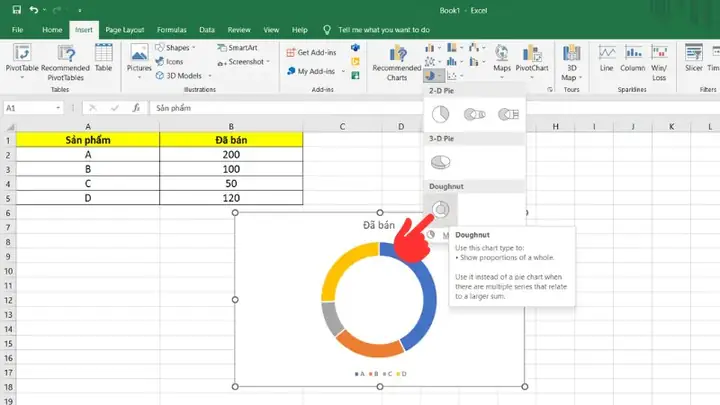
Task: Click the Icons button
Action: [169, 62]
